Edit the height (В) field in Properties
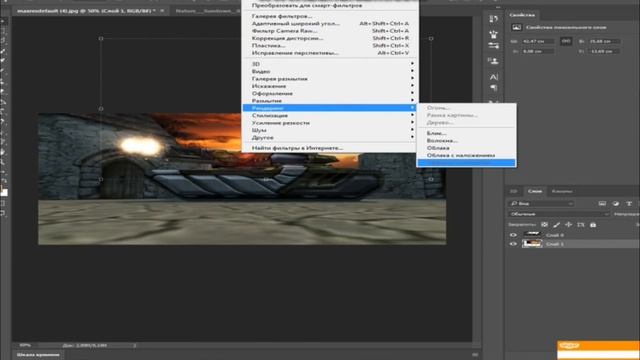Viewport: 640px width, 360px height. coord(604,42)
